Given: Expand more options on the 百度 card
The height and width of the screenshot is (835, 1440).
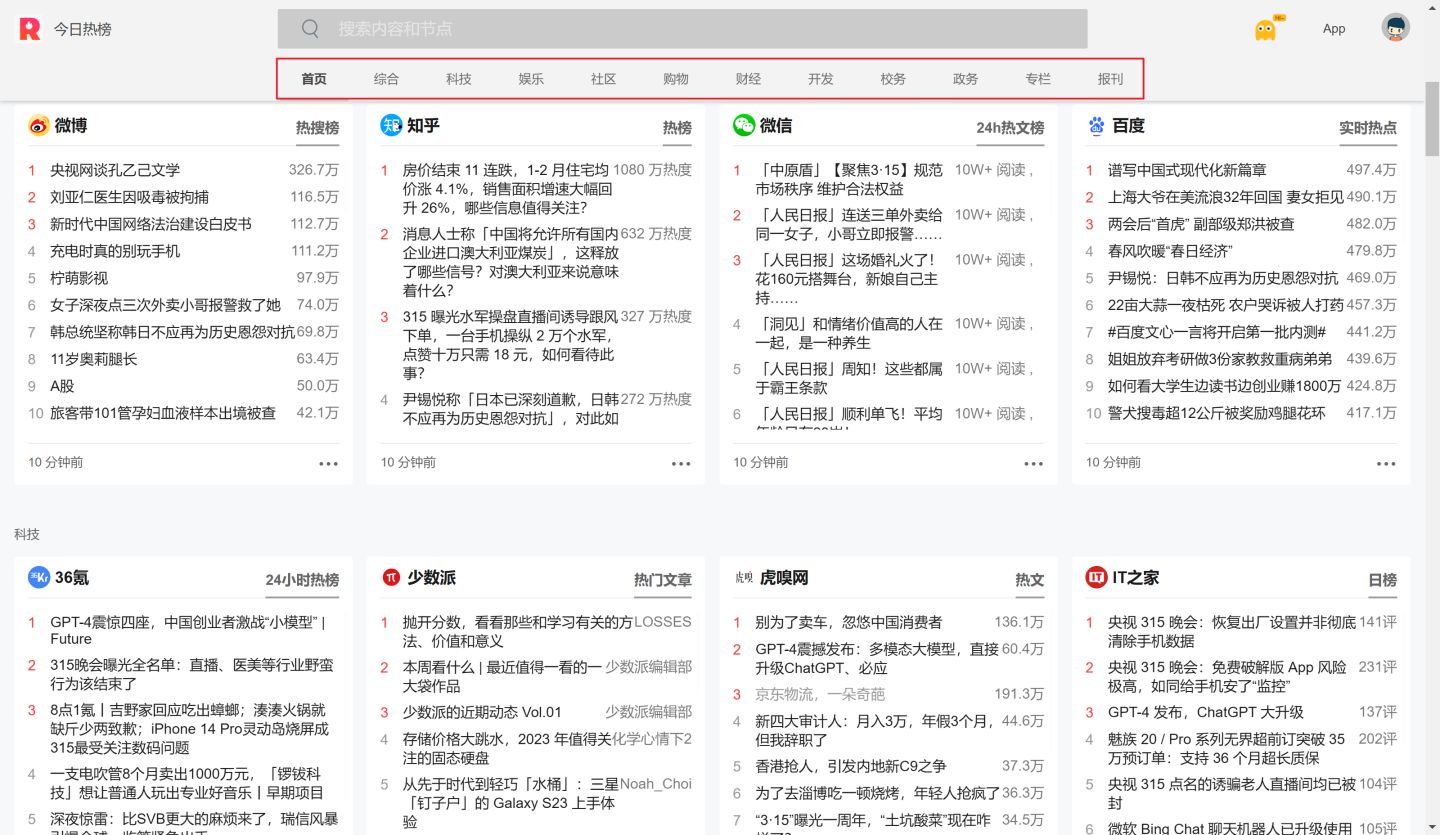Looking at the screenshot, I should (x=1386, y=463).
